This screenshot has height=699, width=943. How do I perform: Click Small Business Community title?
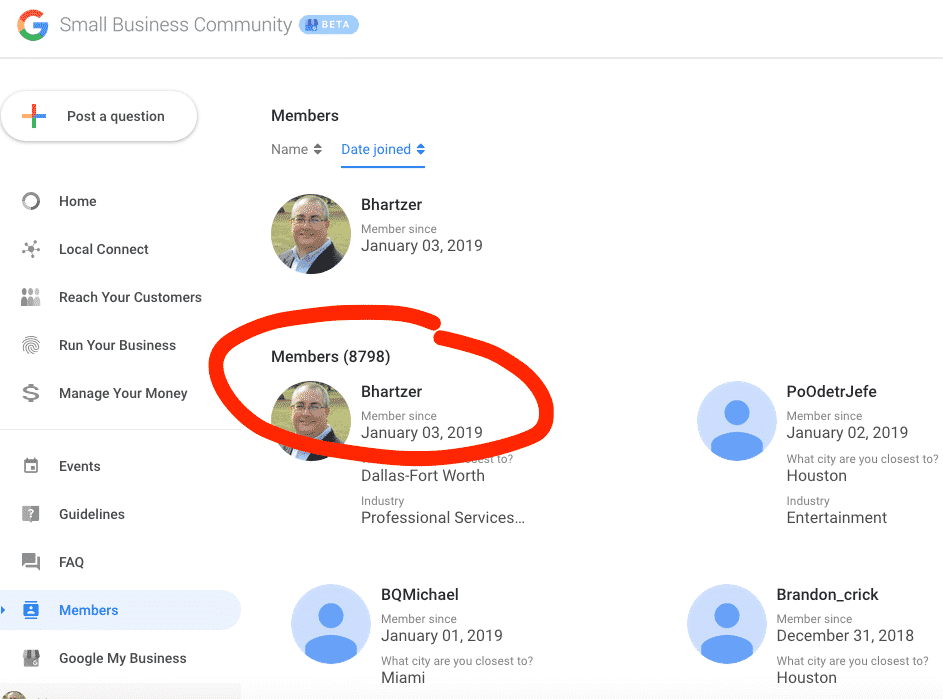click(x=176, y=25)
